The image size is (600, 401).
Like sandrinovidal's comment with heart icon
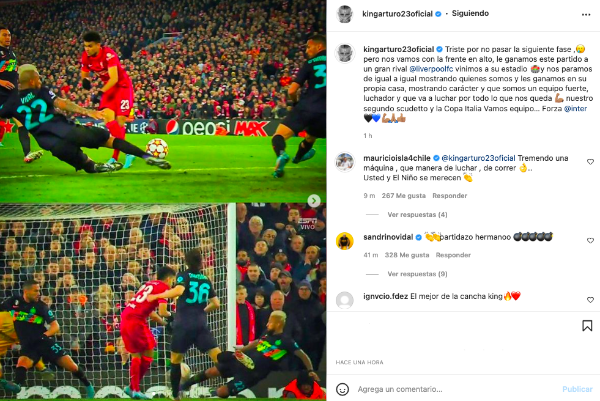coord(590,240)
